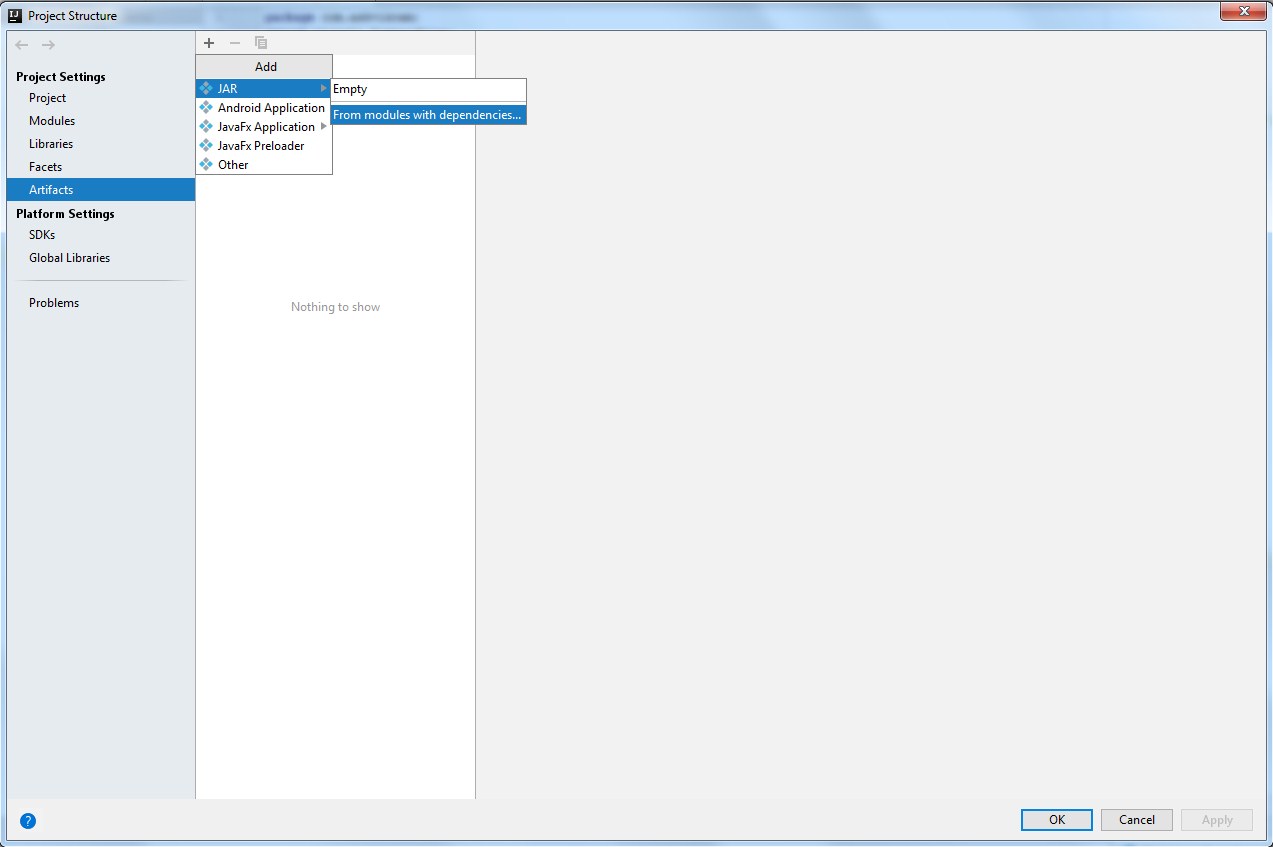The height and width of the screenshot is (847, 1273).
Task: Open help via the question mark icon
Action: click(28, 821)
